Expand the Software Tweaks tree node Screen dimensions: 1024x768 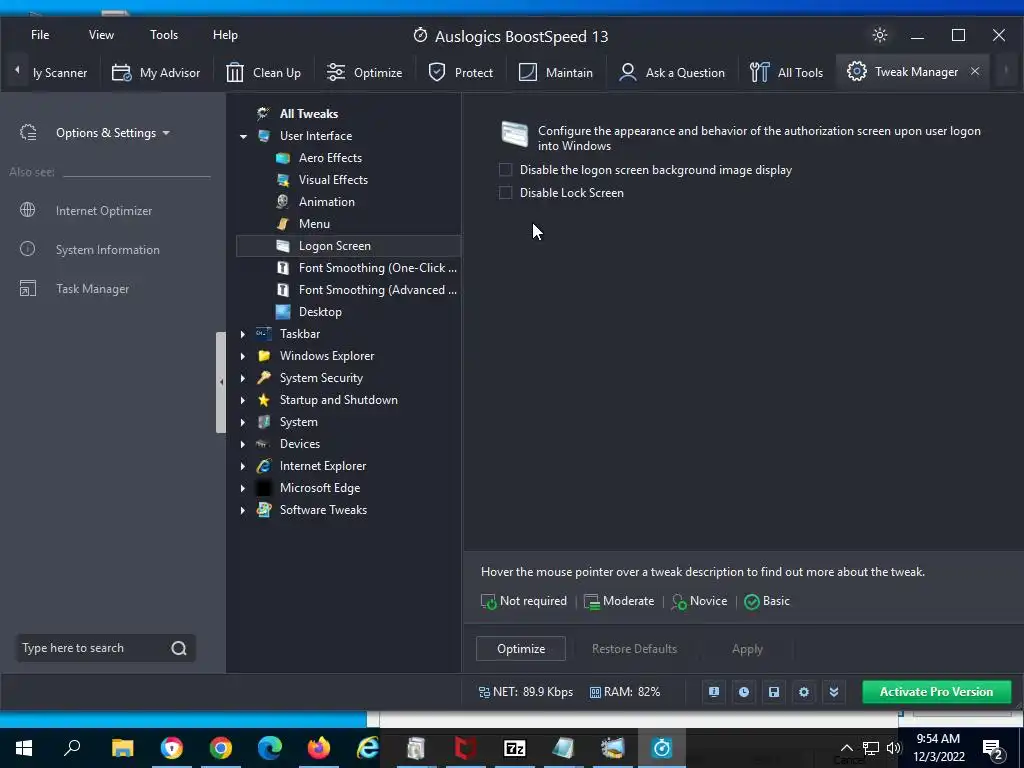click(x=243, y=510)
